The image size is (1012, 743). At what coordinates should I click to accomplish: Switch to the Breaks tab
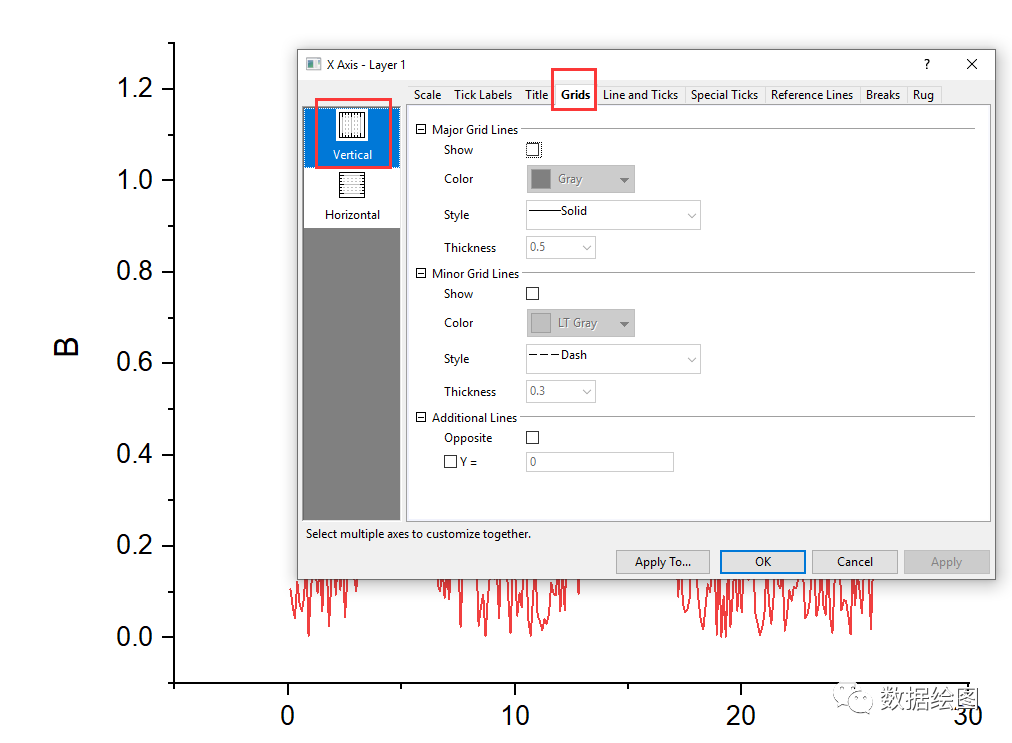pos(883,95)
